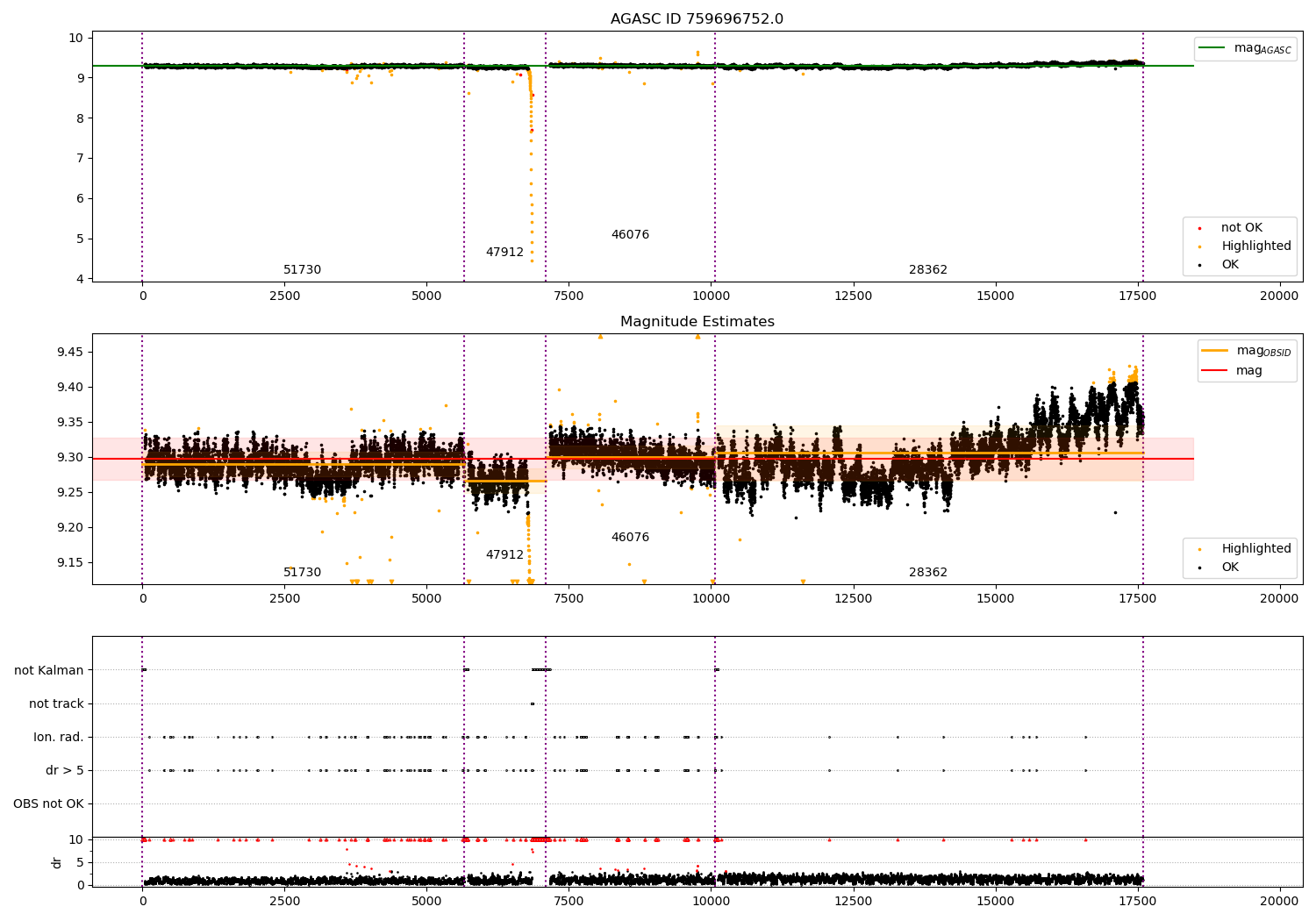Click y-axis tick 9.25 in middle plot
The width and height of the screenshot is (1316, 921).
coord(71,493)
